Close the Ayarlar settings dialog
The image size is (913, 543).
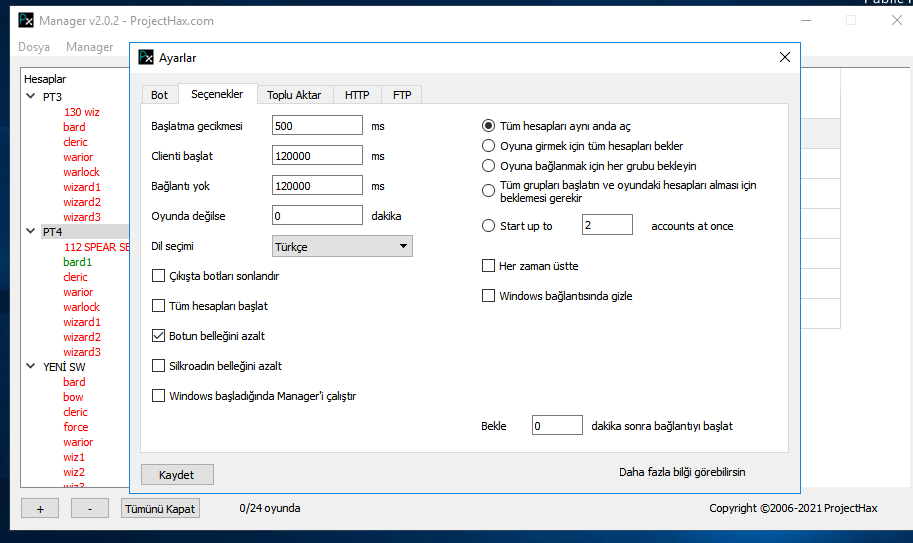coord(785,57)
